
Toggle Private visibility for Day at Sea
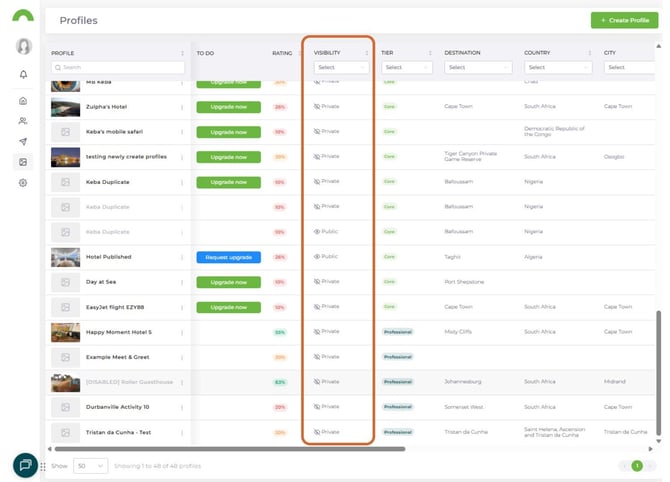tap(326, 282)
